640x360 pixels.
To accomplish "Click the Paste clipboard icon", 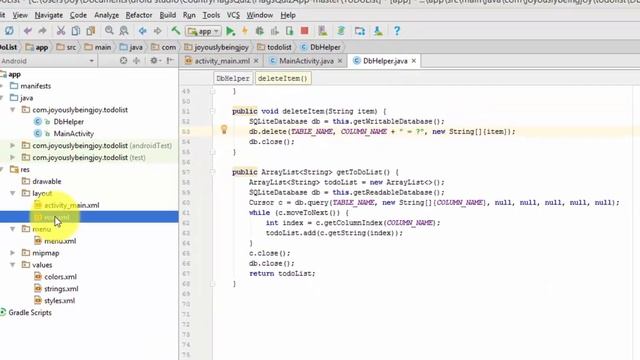I will [x=91, y=31].
